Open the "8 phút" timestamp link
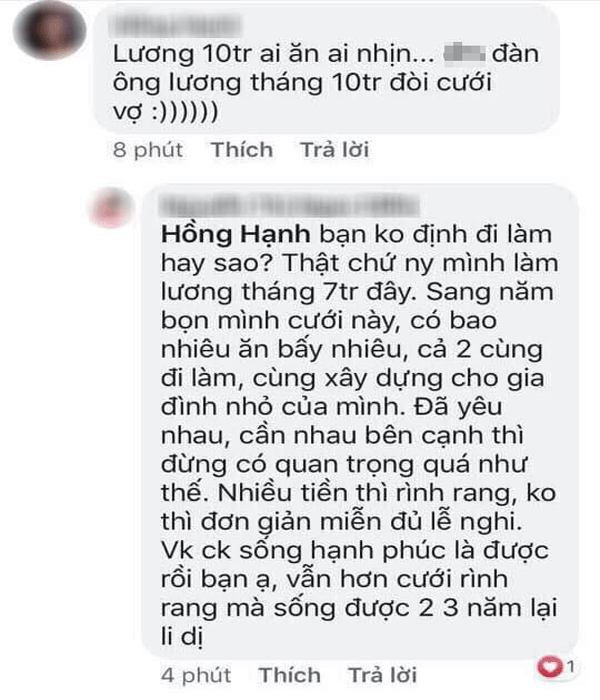 click(x=148, y=150)
